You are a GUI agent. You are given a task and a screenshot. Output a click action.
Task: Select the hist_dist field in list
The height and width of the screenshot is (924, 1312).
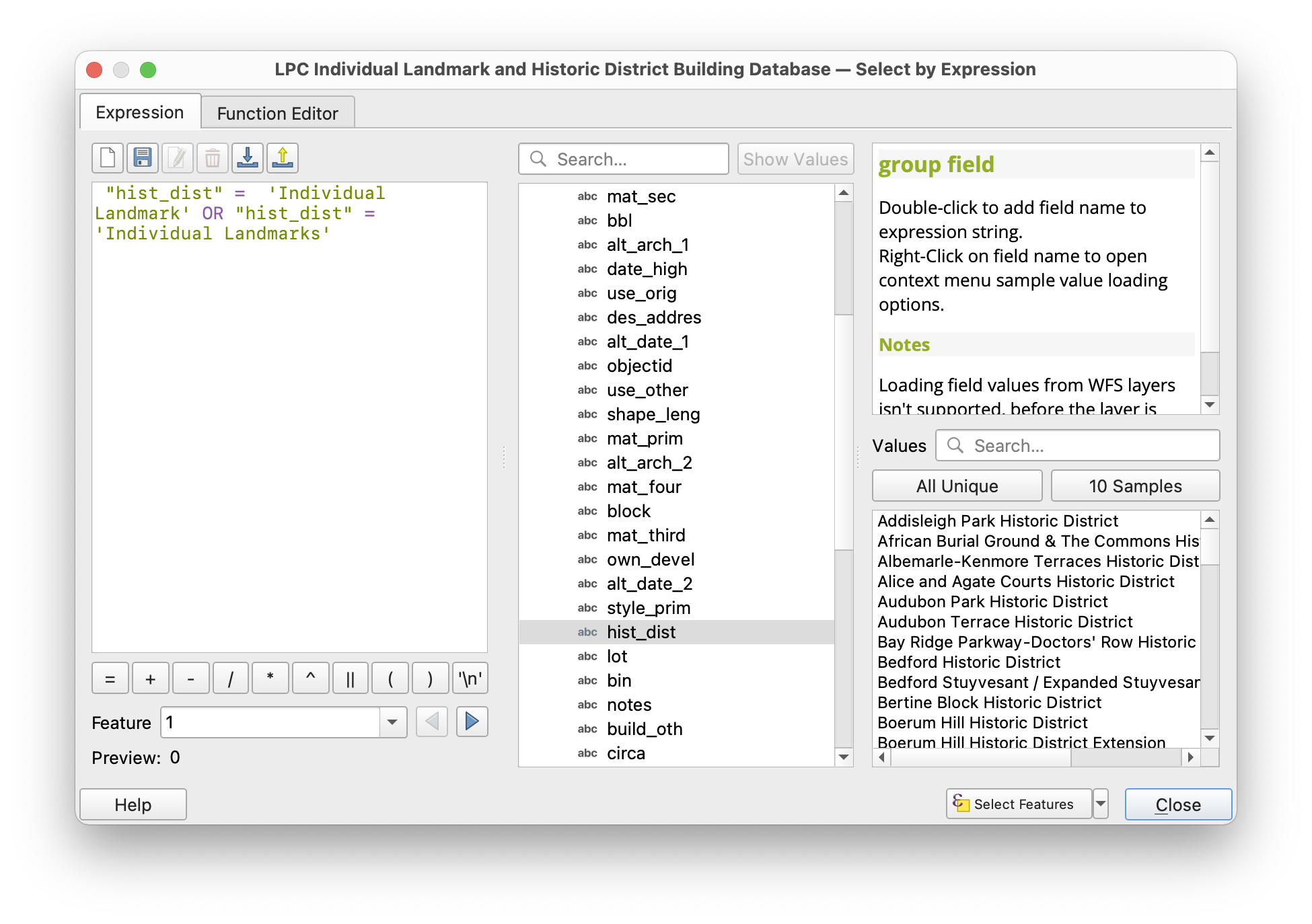pyautogui.click(x=641, y=632)
